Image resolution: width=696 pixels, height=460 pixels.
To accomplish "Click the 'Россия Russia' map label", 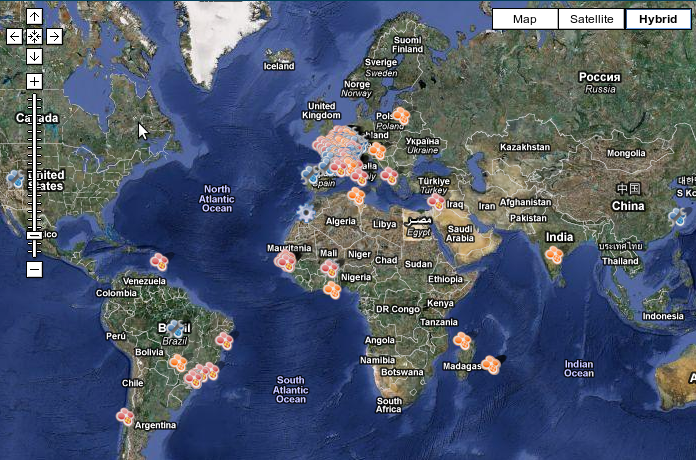I will coord(600,83).
